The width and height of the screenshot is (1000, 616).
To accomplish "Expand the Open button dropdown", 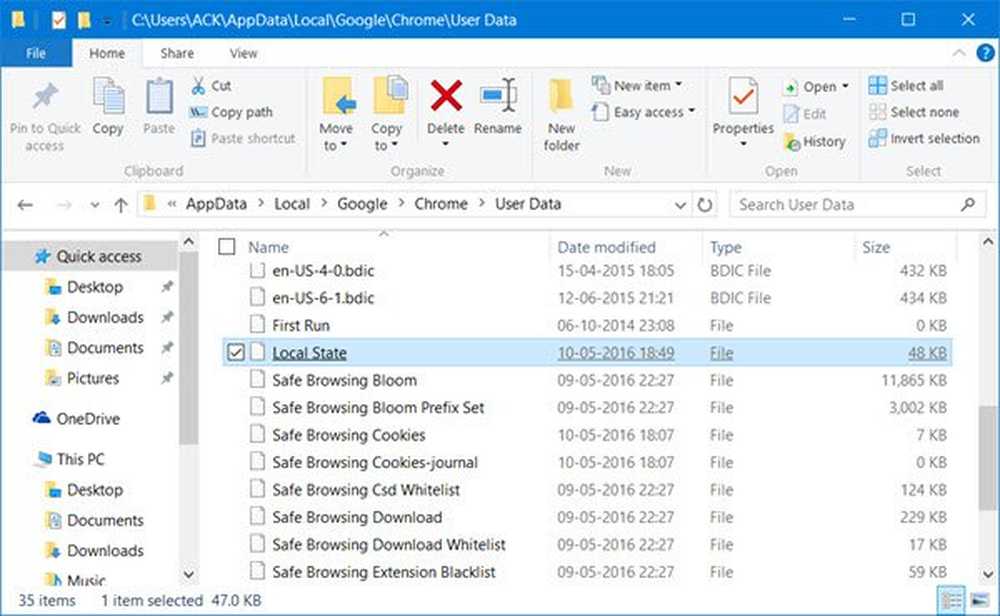I will pos(846,86).
